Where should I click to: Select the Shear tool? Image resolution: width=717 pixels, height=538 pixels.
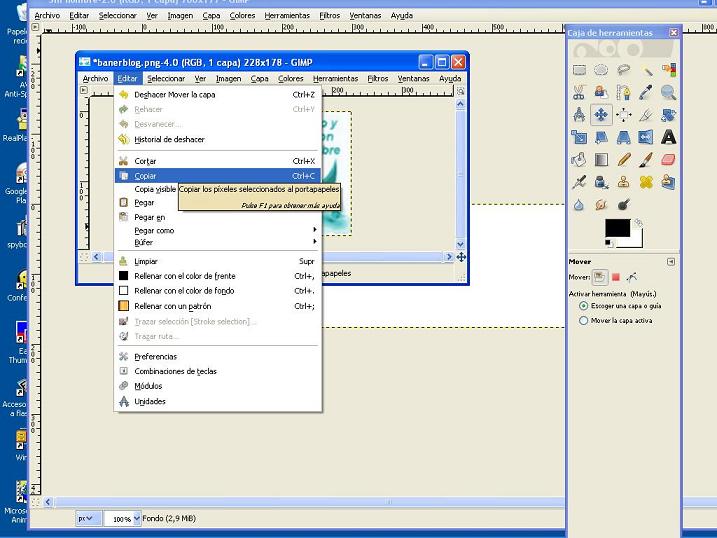tap(601, 137)
